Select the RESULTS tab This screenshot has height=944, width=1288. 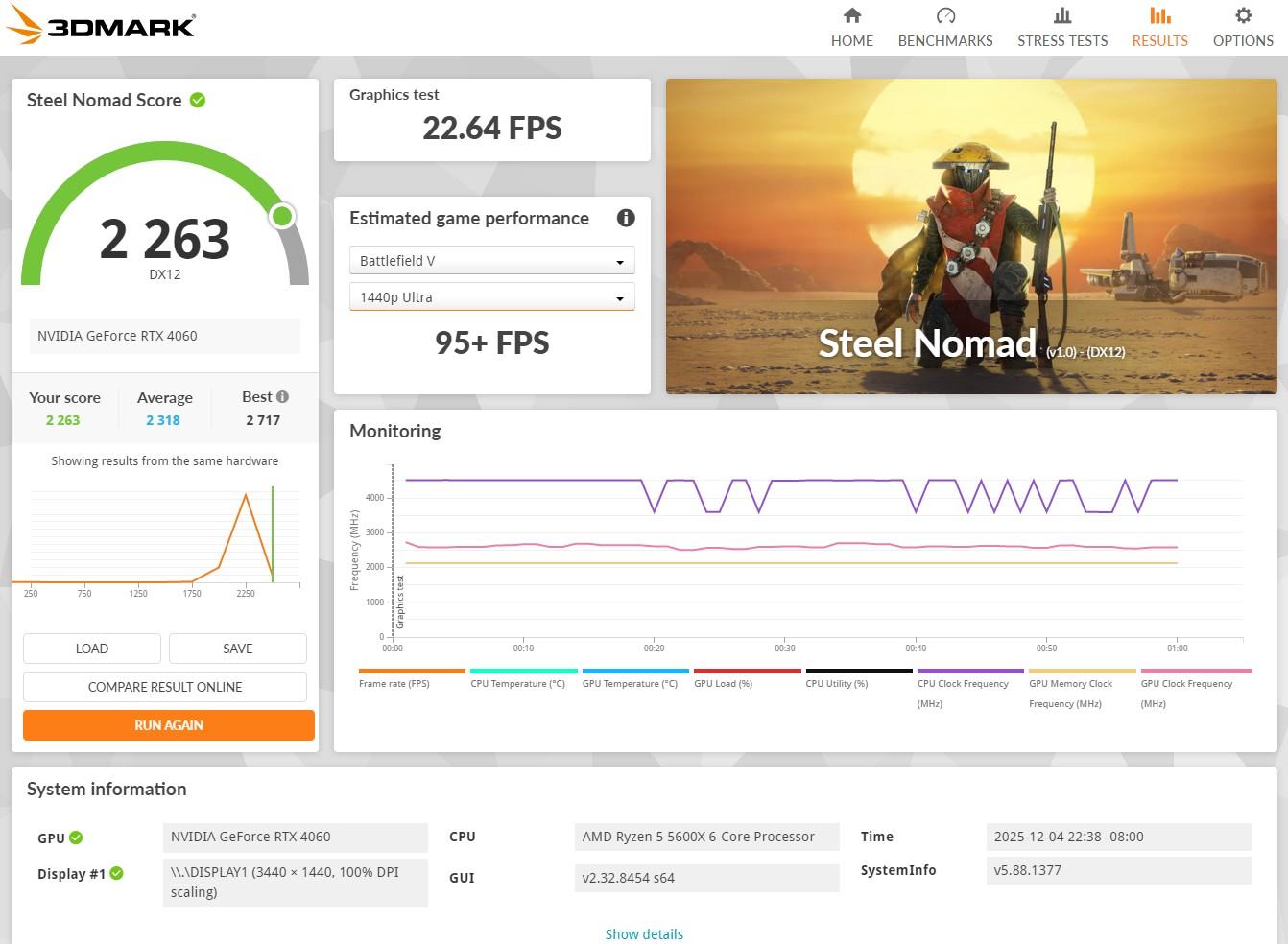click(1159, 28)
